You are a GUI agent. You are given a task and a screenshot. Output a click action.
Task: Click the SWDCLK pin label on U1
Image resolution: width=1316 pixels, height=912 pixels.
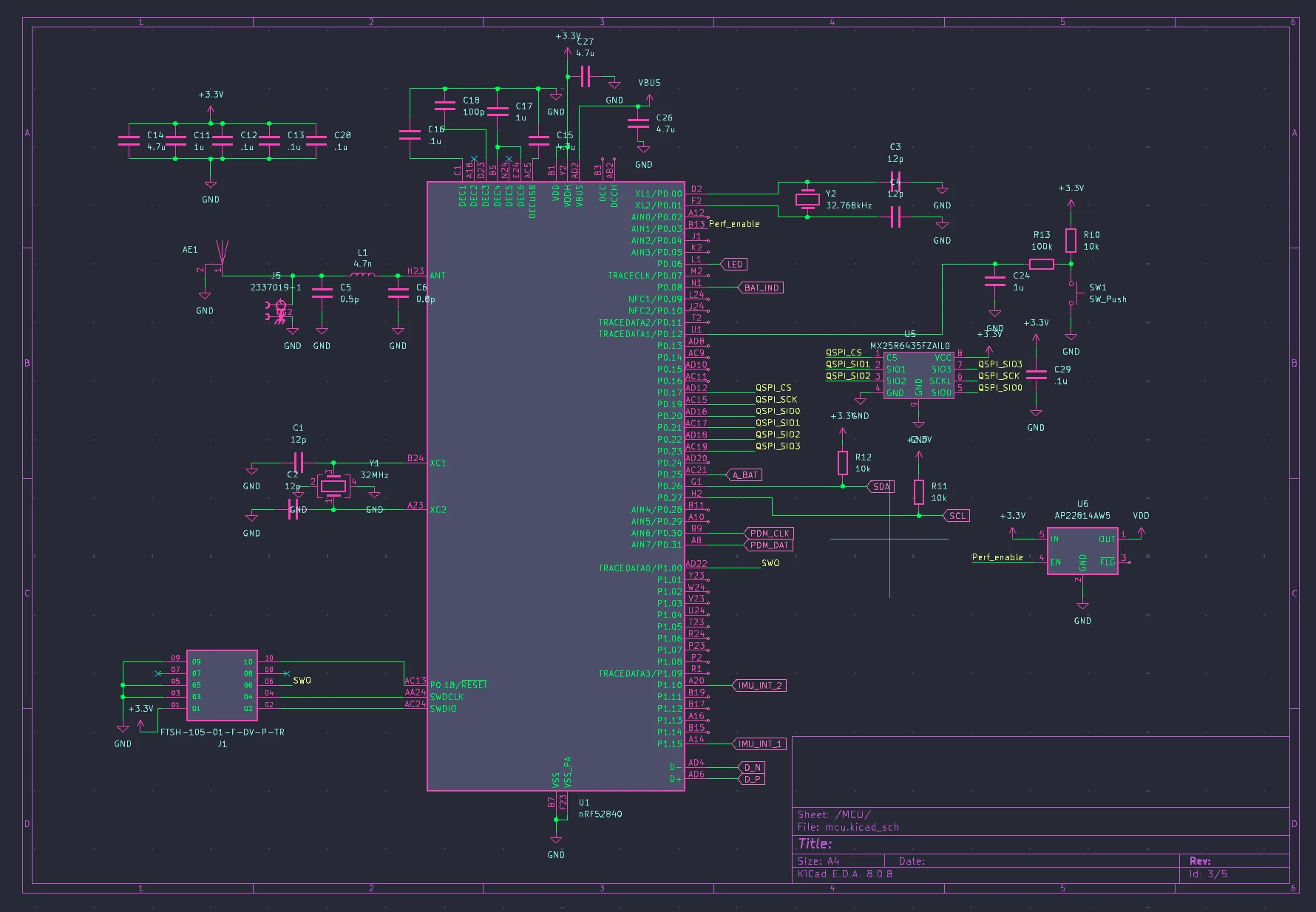pyautogui.click(x=447, y=696)
